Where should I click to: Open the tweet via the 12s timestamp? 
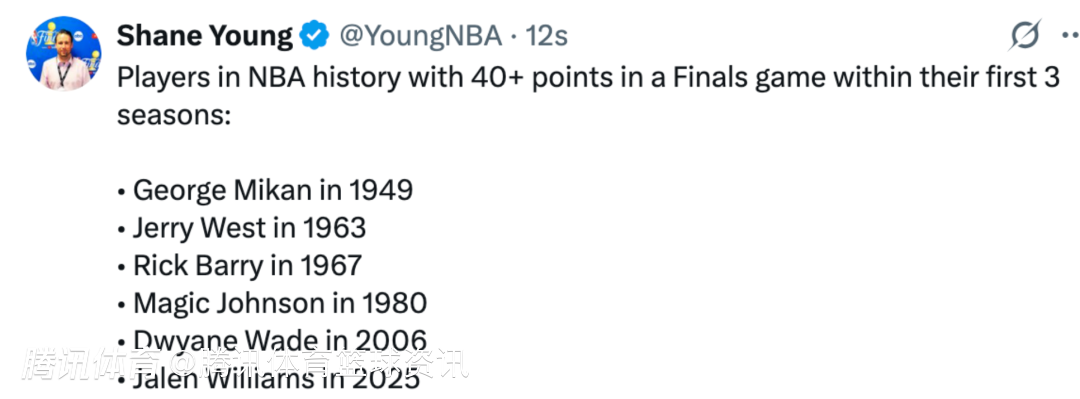tap(547, 36)
